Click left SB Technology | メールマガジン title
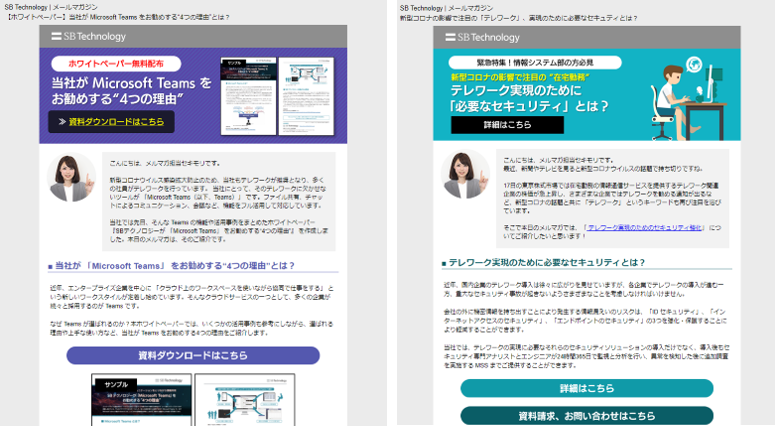This screenshot has width=775, height=426. (x=51, y=7)
